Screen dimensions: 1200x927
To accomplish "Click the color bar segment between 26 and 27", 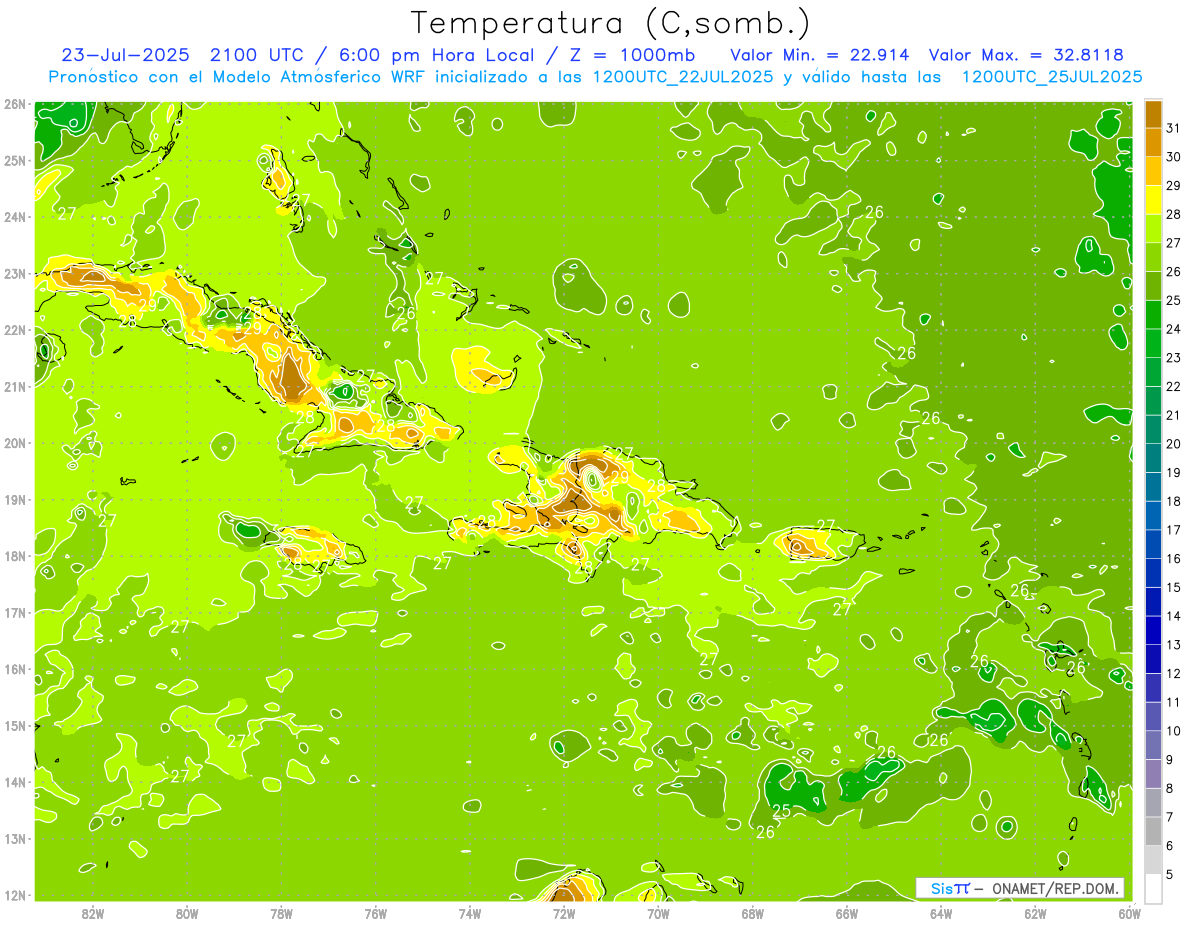I will point(1153,257).
